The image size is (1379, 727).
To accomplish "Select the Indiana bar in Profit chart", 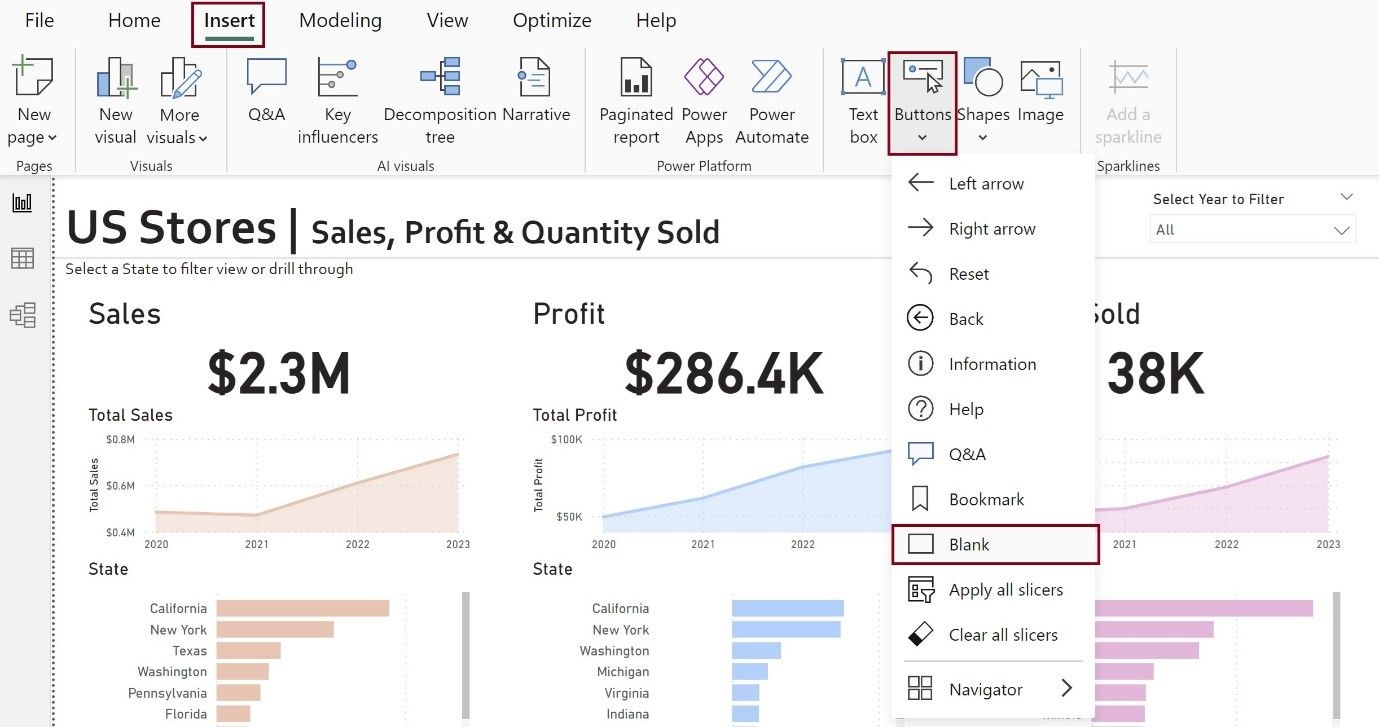I will [x=745, y=714].
